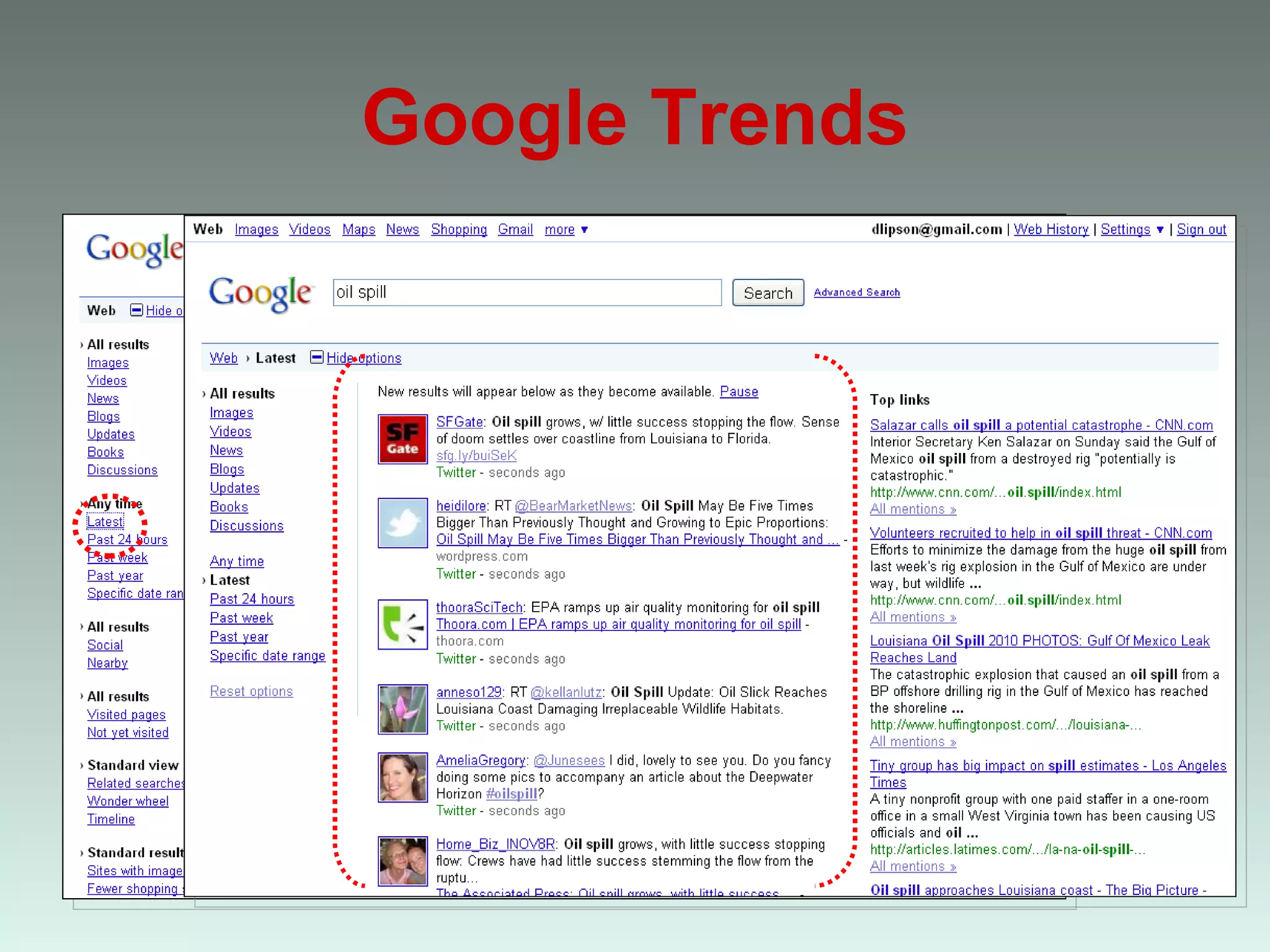
Task: Filter results to Updates in inner sidebar
Action: 234,488
